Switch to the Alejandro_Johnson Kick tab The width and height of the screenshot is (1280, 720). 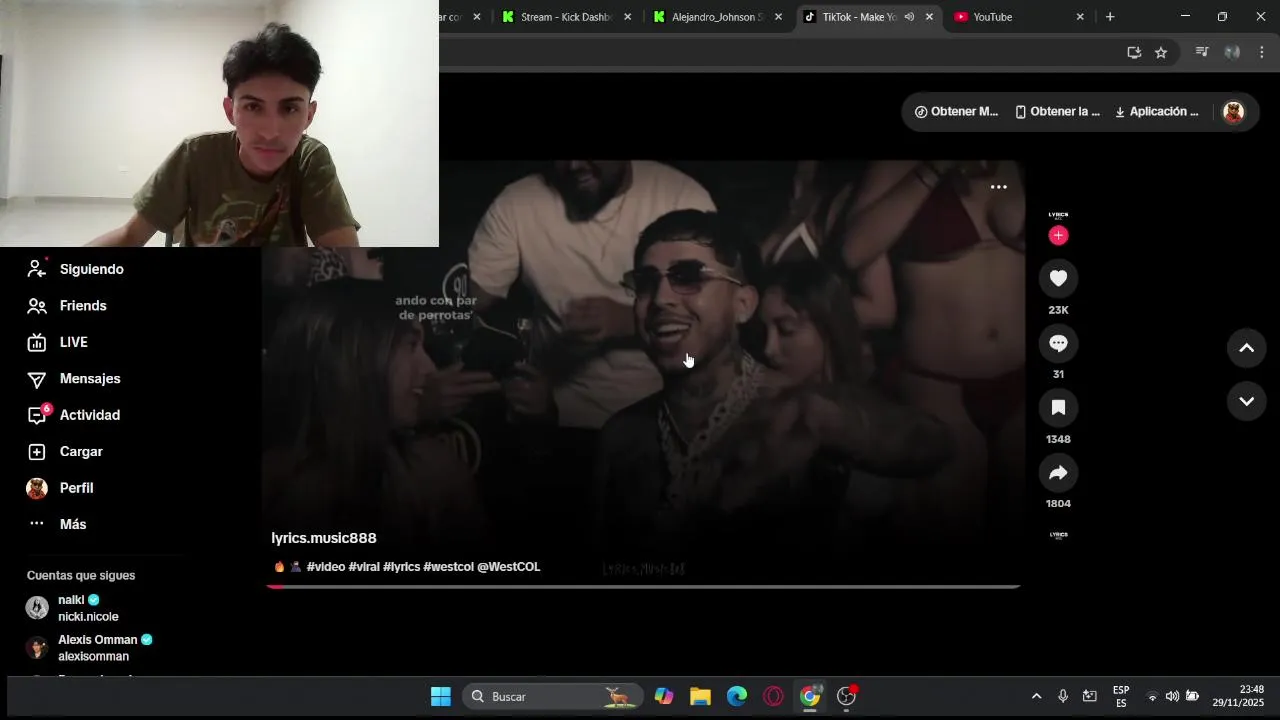[717, 17]
